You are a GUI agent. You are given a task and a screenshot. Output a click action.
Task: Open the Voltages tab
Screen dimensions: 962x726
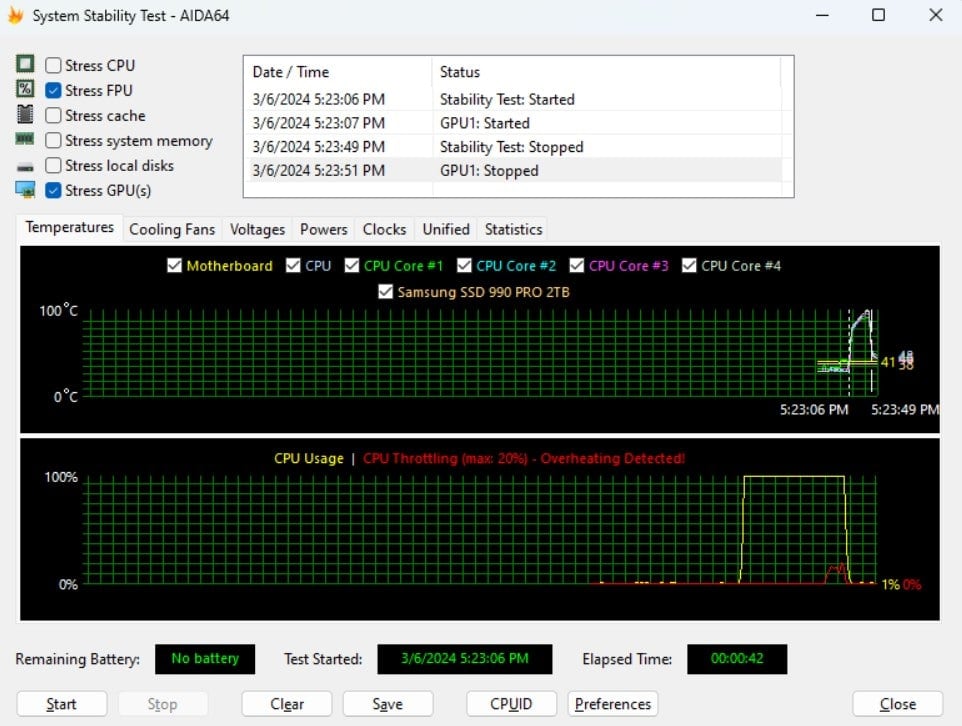[x=258, y=230]
